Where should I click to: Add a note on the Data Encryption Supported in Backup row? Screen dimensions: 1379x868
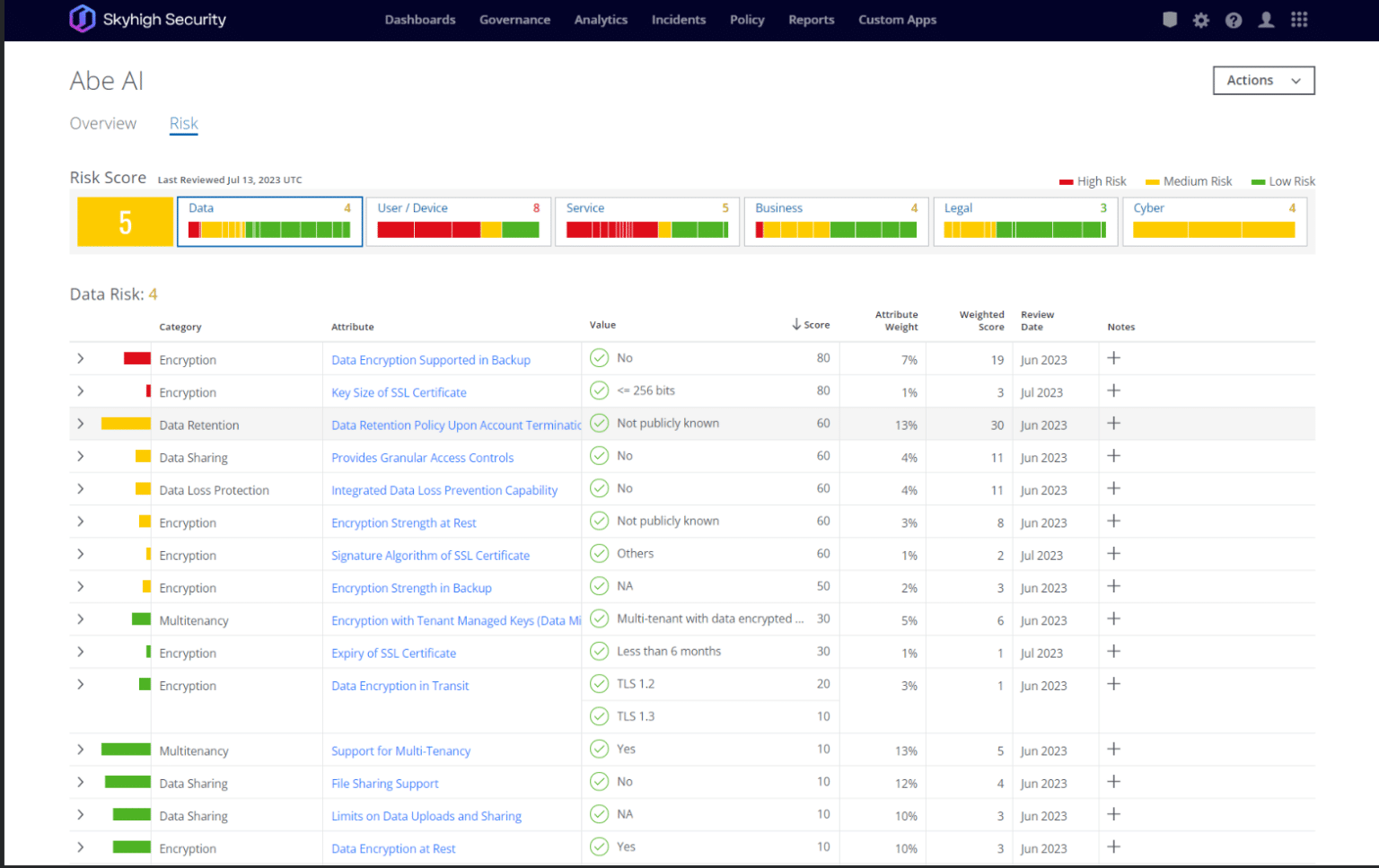point(1113,357)
